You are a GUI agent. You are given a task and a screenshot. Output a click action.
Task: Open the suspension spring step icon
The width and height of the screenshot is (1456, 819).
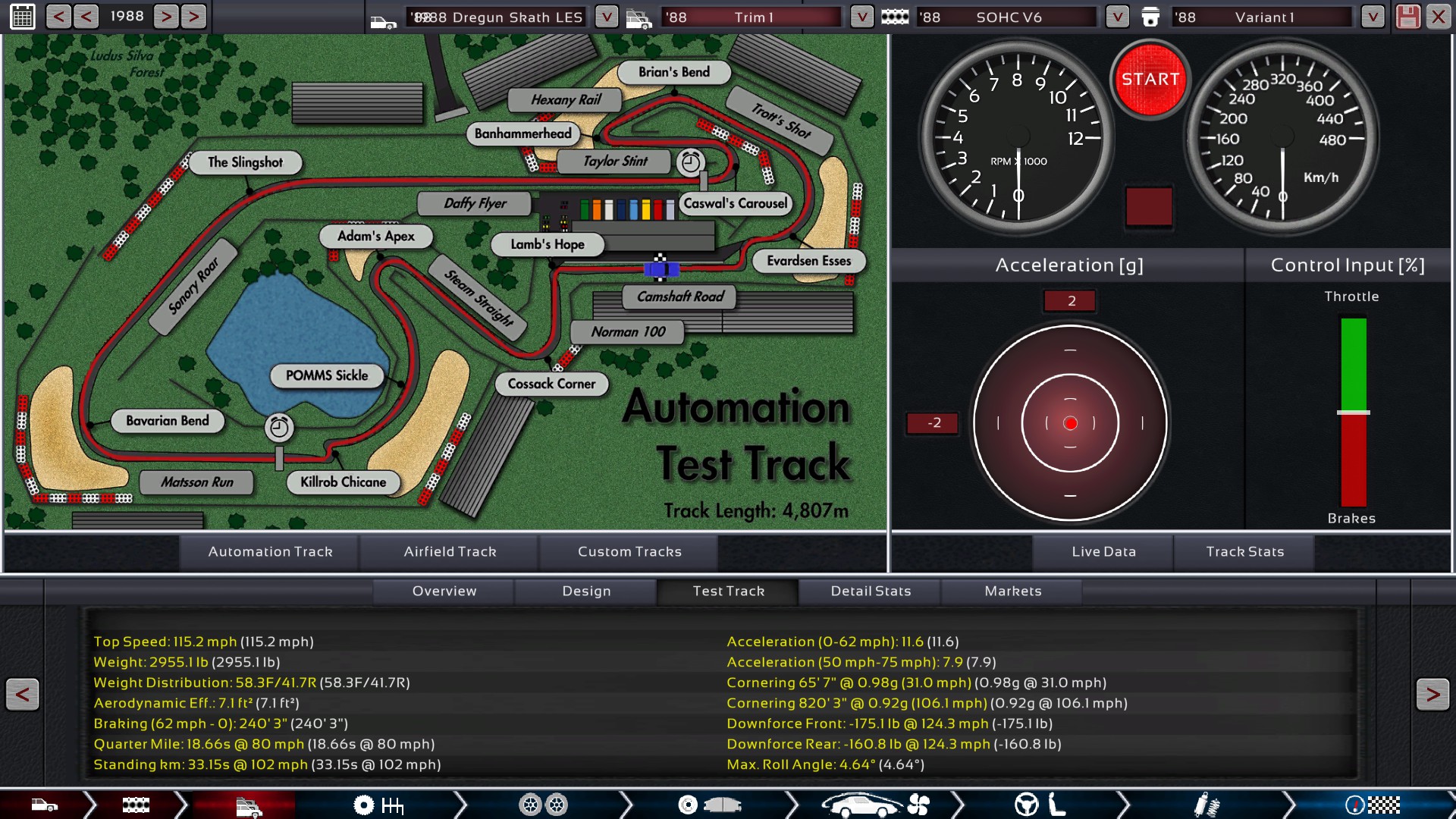click(1206, 805)
